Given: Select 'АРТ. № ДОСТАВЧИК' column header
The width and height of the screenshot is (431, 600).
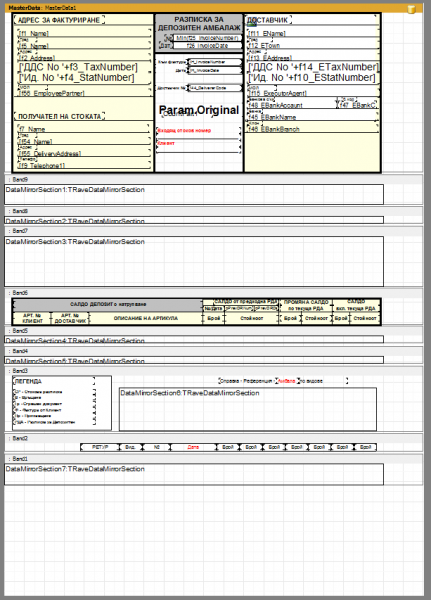Looking at the screenshot, I should point(70,318).
